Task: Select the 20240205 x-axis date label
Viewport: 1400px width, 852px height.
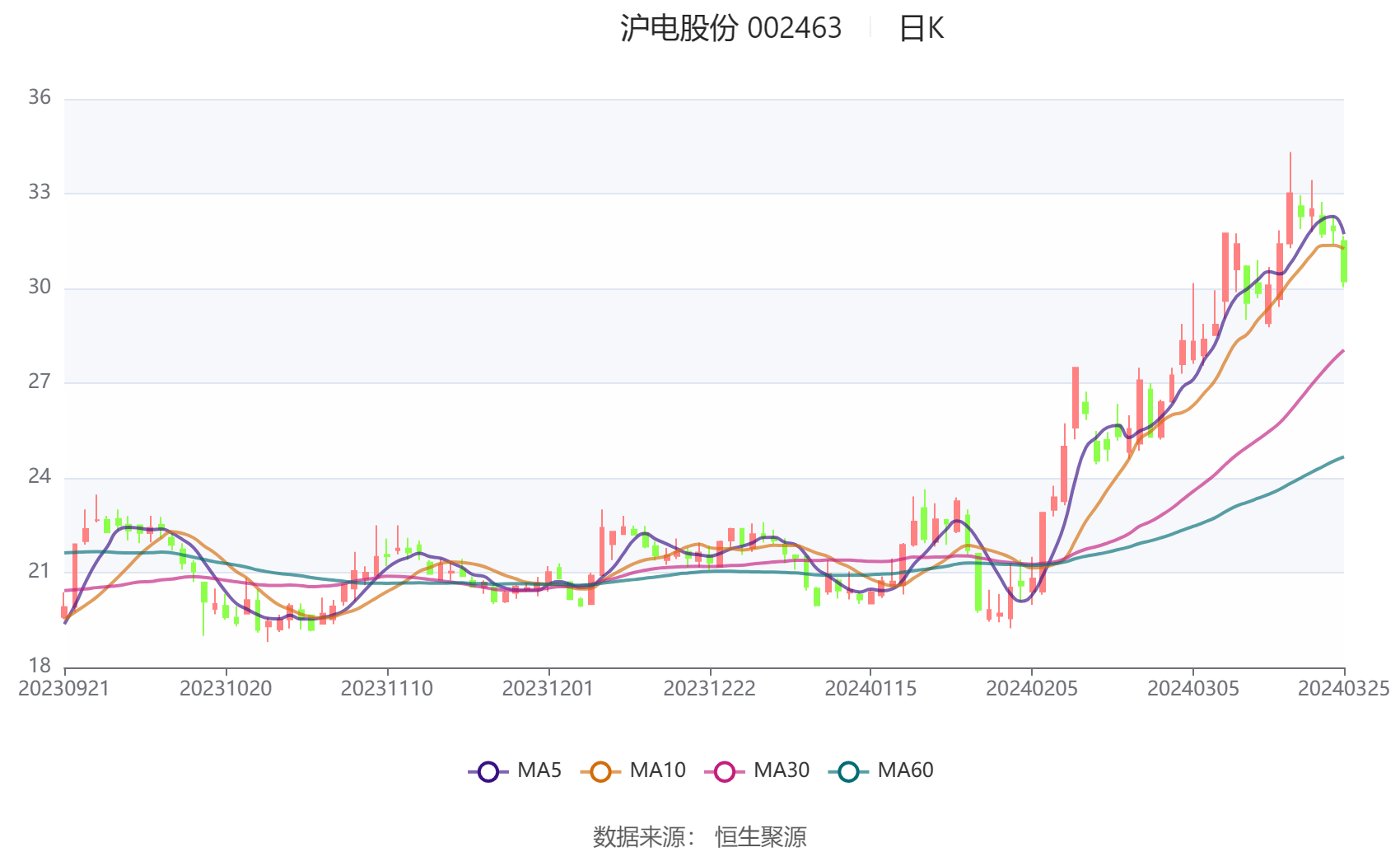Action: coord(1032,689)
